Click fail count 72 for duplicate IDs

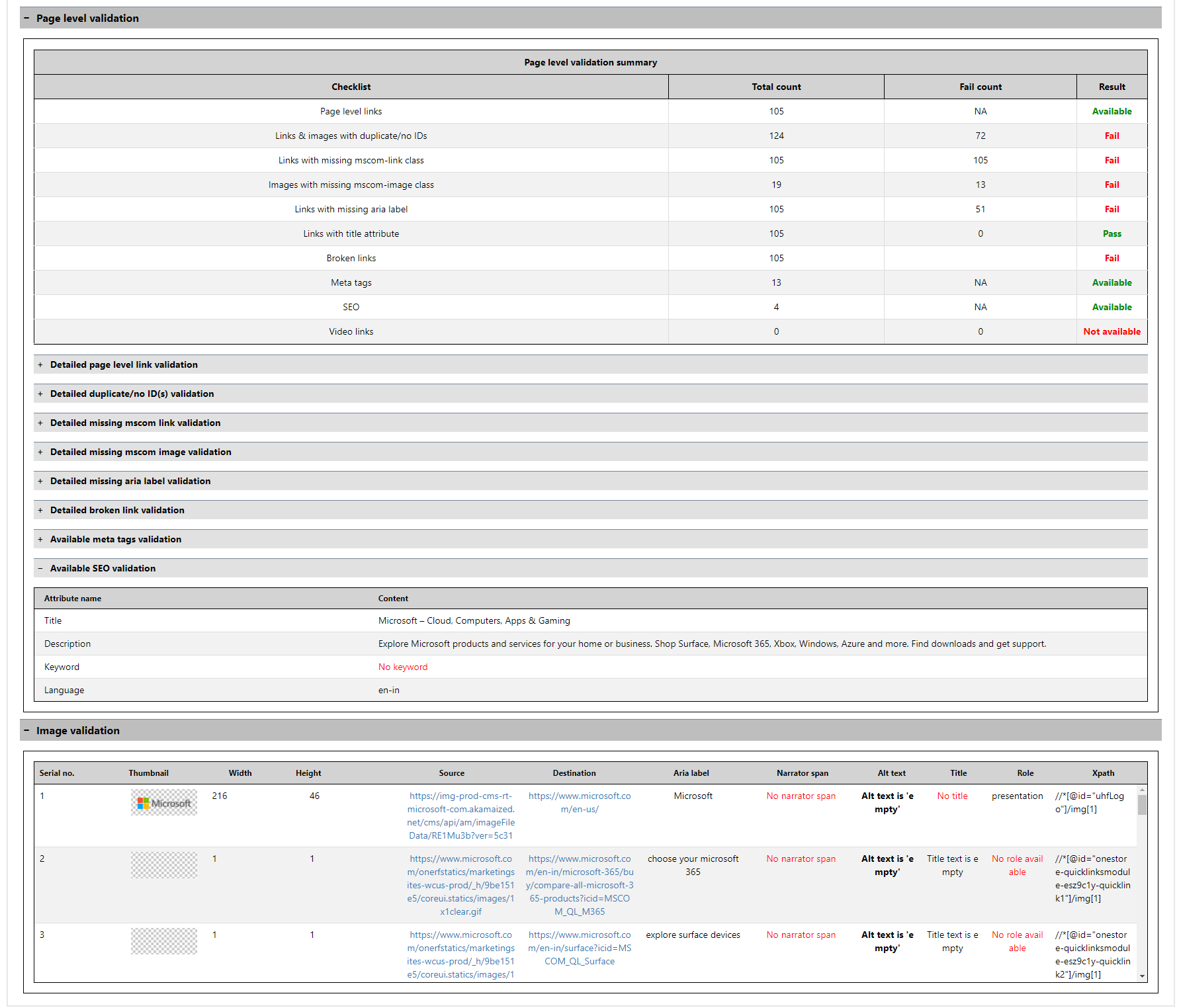[981, 136]
